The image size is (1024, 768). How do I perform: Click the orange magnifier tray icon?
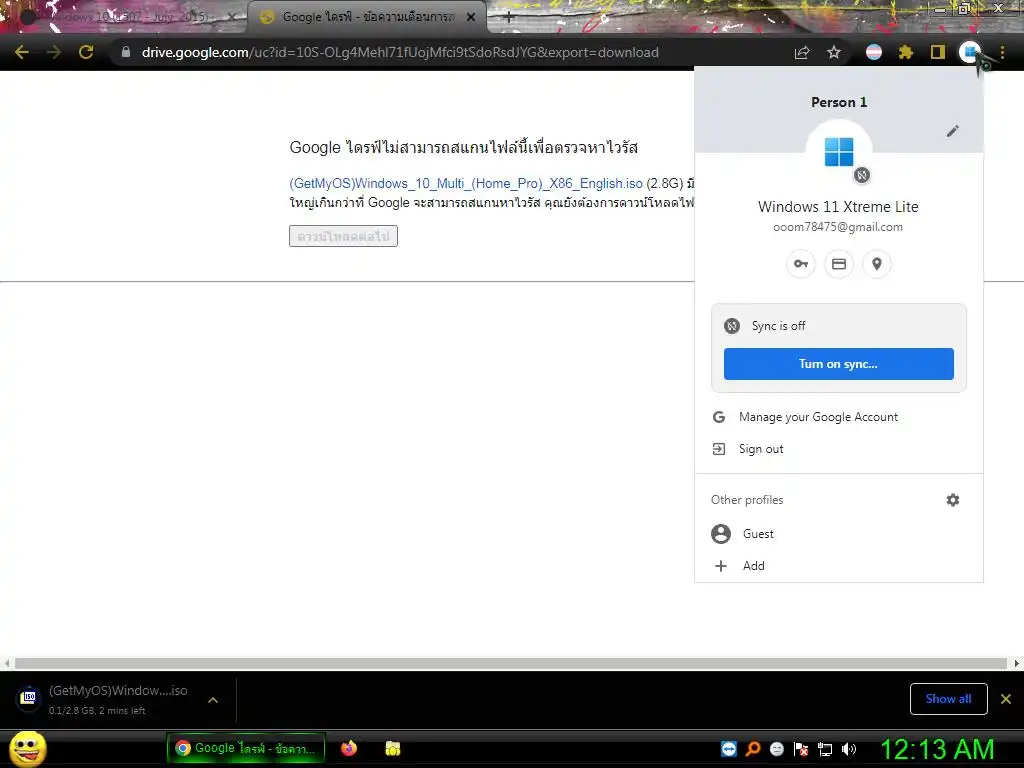coord(753,749)
